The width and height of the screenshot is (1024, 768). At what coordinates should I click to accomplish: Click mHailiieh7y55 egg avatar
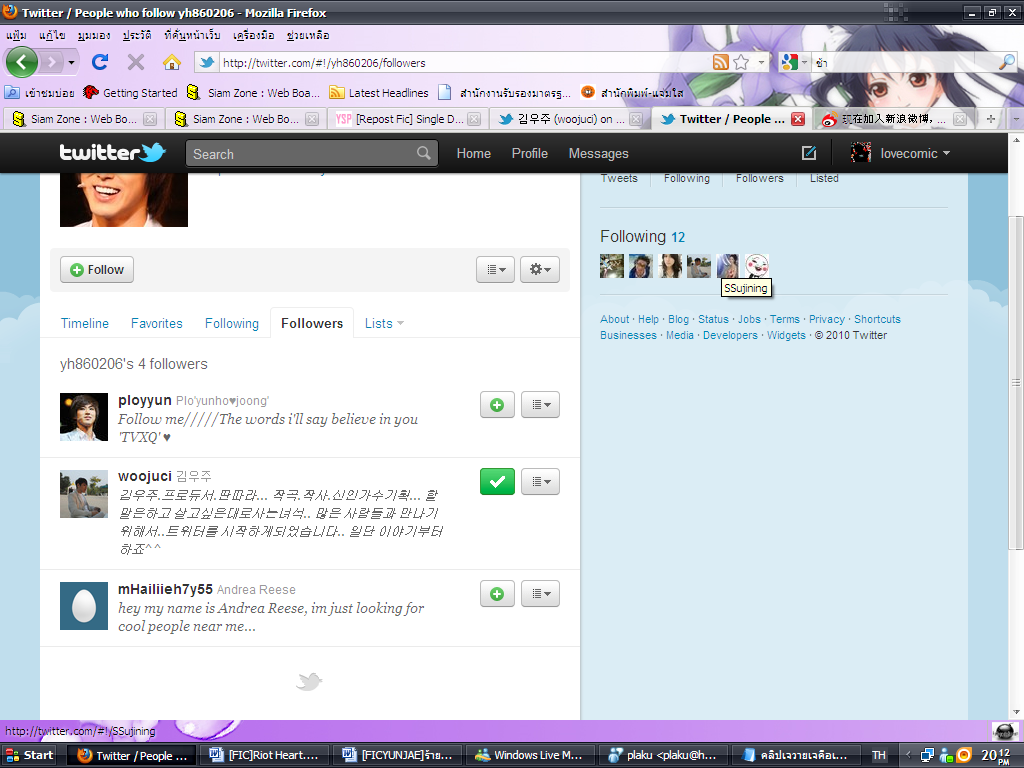coord(84,606)
